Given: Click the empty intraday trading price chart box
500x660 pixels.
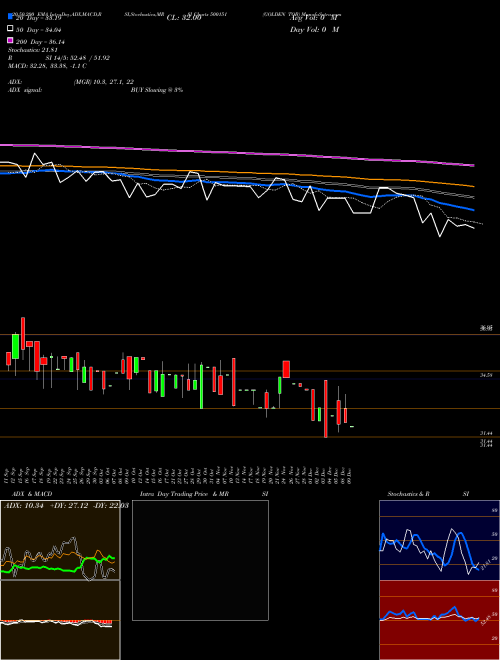Looking at the screenshot, I should point(200,560).
